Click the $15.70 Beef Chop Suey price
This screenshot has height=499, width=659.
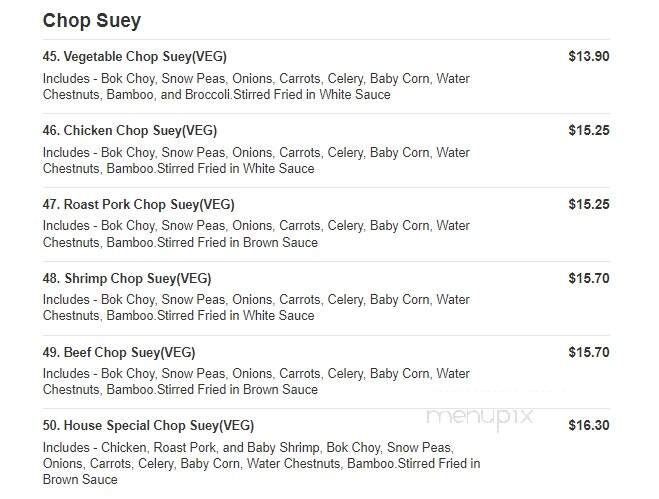589,352
